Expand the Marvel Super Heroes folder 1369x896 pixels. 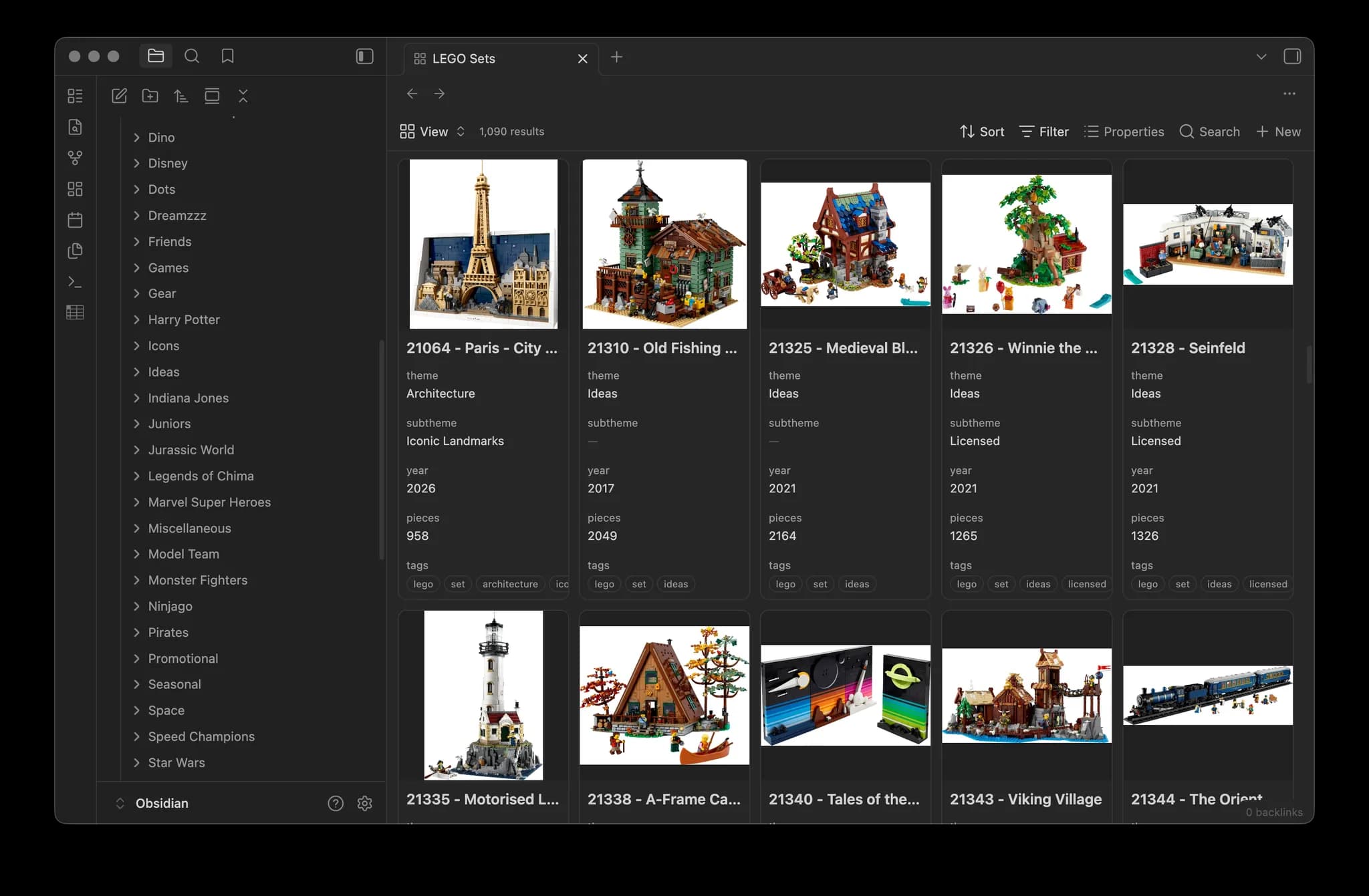[136, 502]
